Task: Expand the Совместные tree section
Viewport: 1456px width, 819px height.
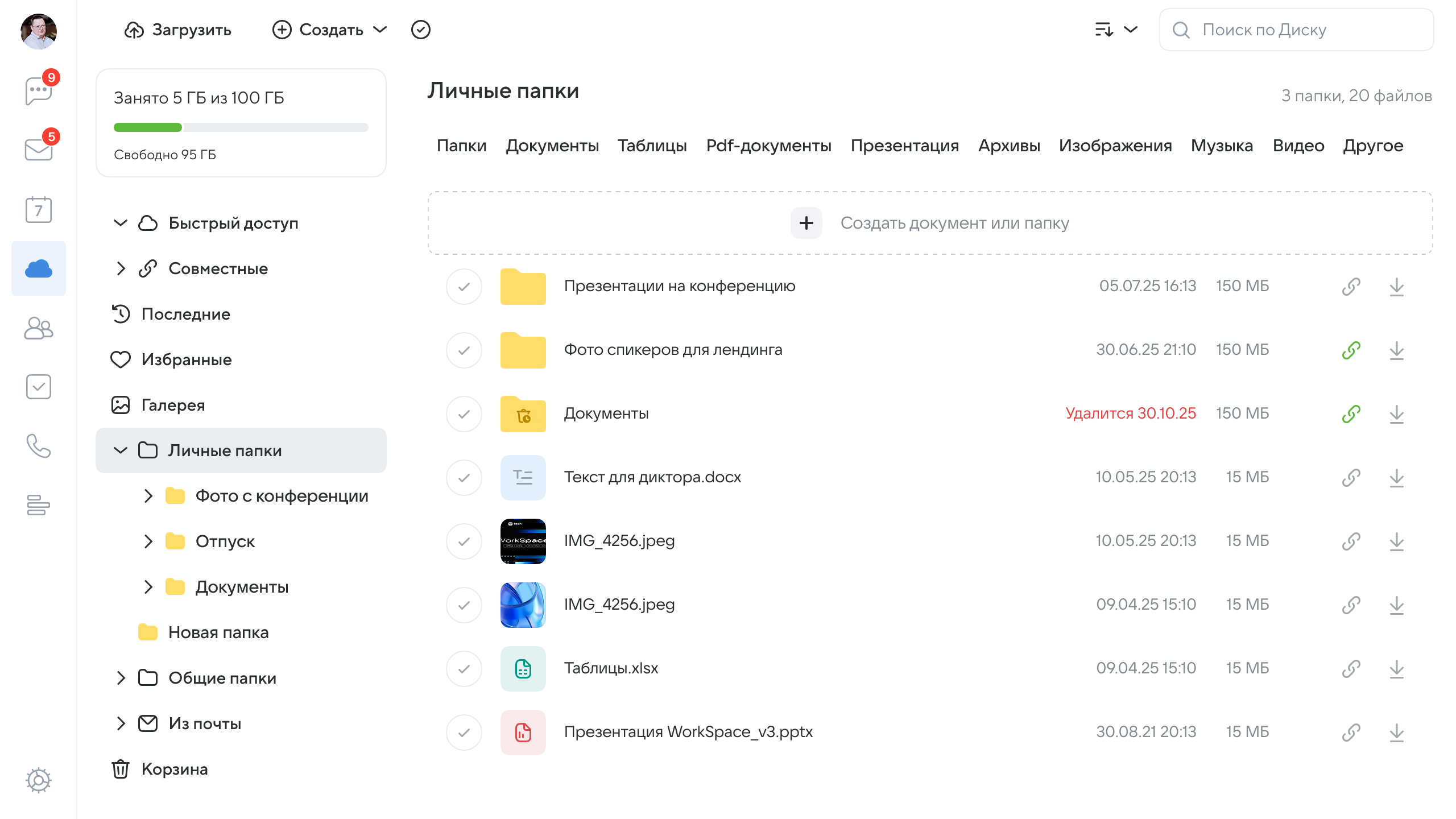Action: pos(121,268)
